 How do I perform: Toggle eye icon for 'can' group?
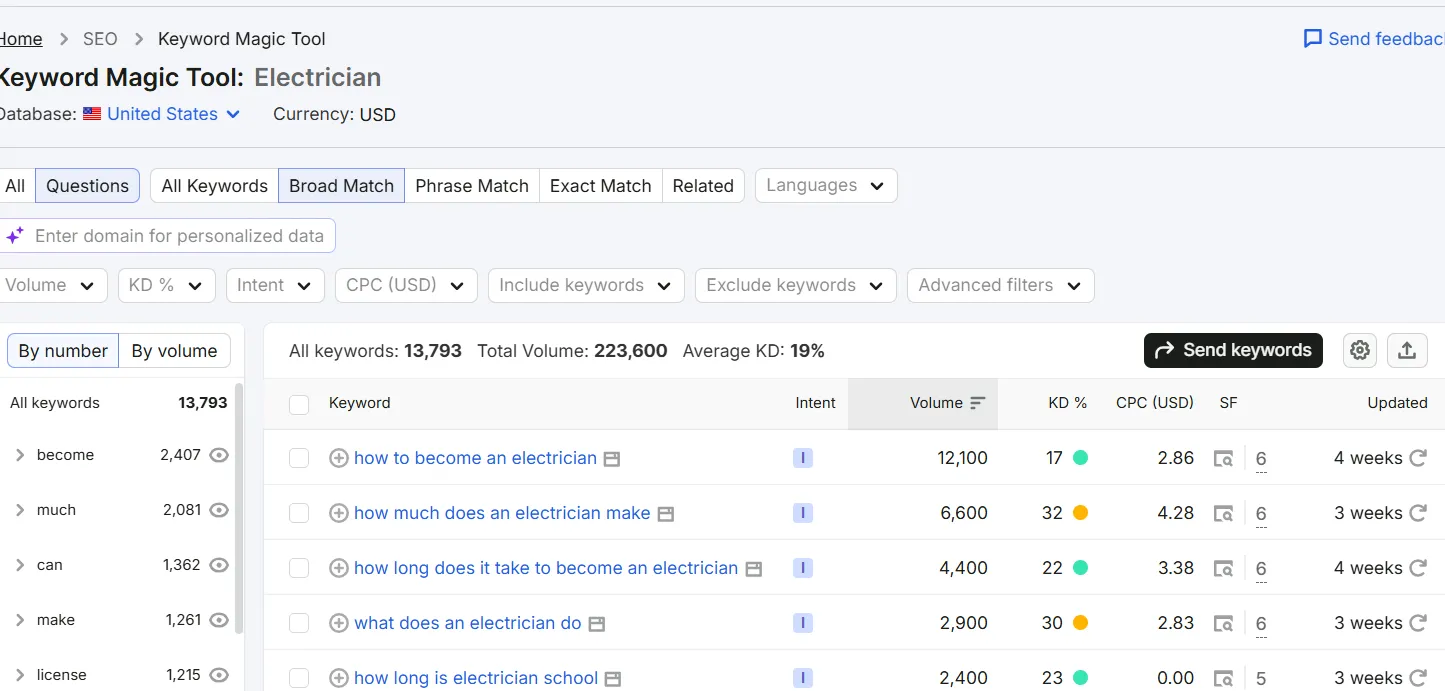pyautogui.click(x=219, y=565)
